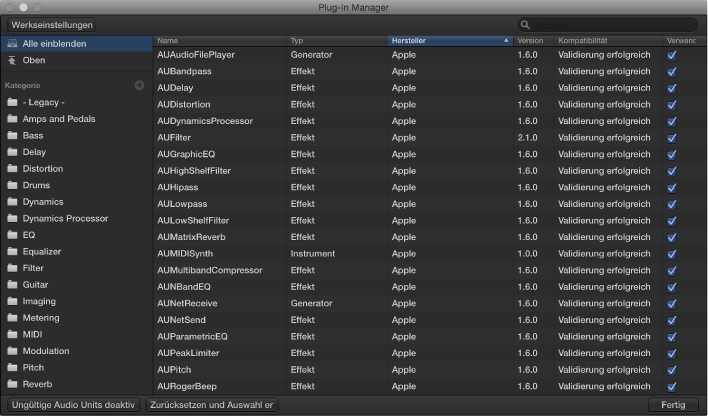Click the Distortion folder icon
The image size is (708, 416).
point(12,168)
